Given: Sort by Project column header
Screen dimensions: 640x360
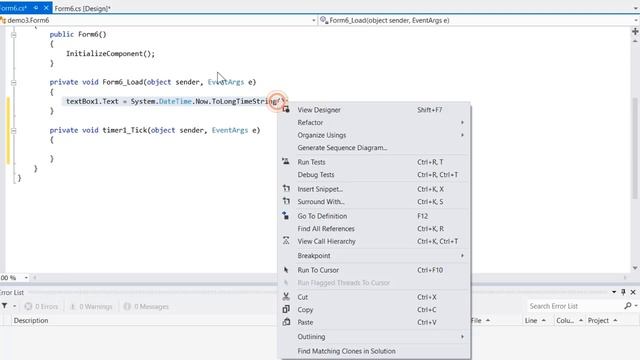Looking at the screenshot, I should point(602,320).
